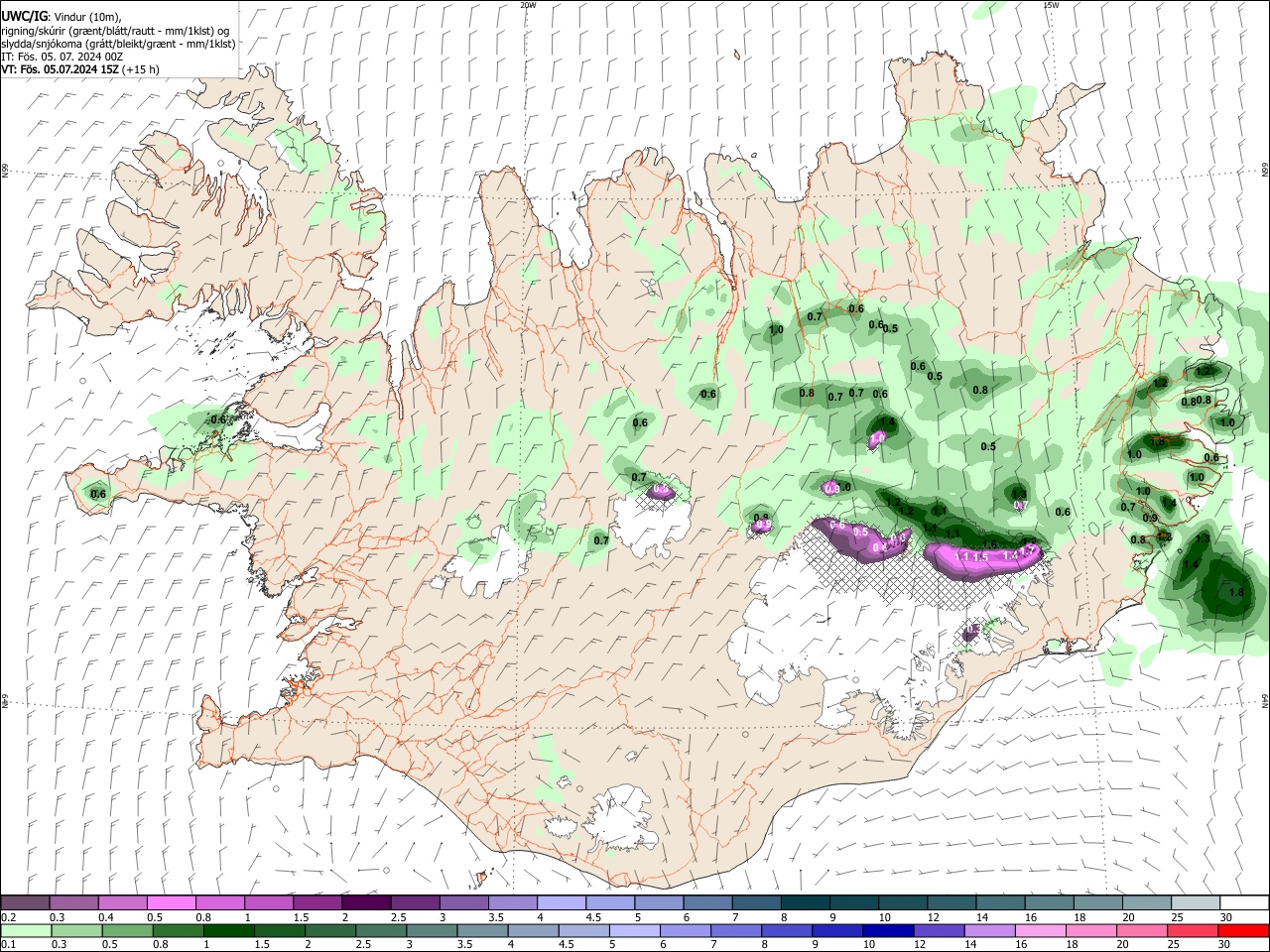Pick the dark purple 2 swatch in the upper scale
The image size is (1270, 952).
[x=365, y=902]
